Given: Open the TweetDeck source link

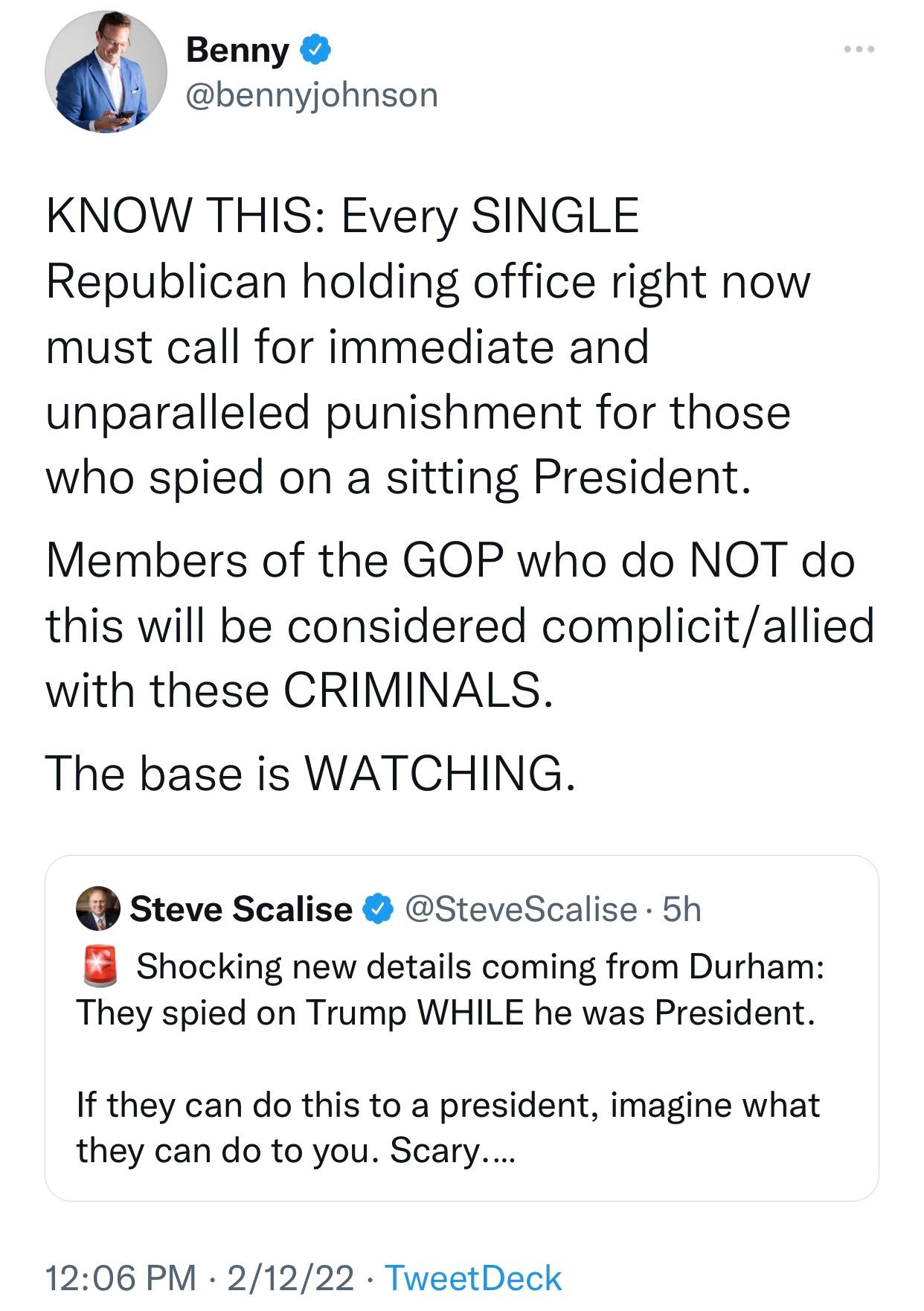Looking at the screenshot, I should tap(473, 1278).
